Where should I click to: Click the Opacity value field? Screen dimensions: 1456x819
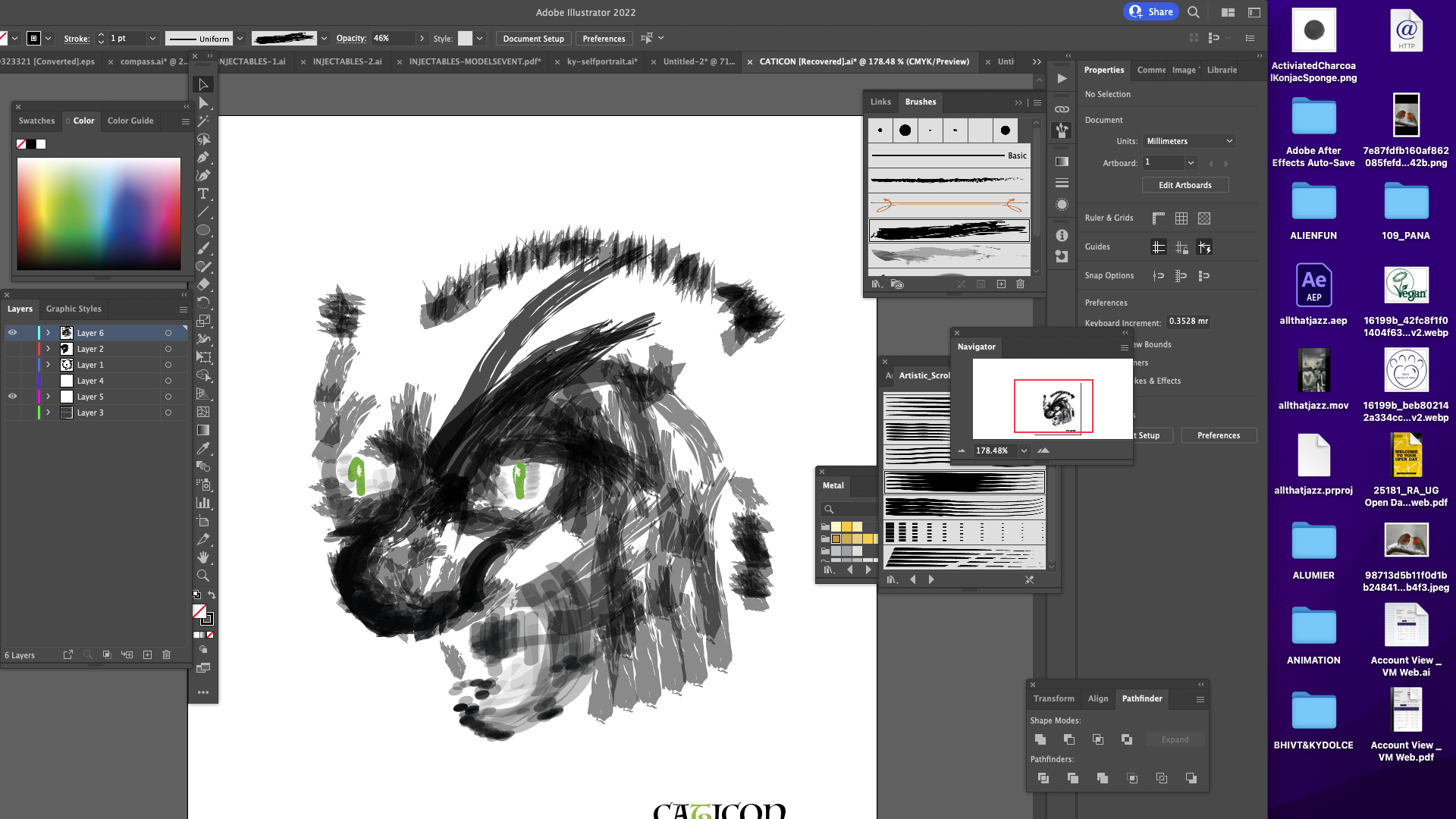coord(392,38)
